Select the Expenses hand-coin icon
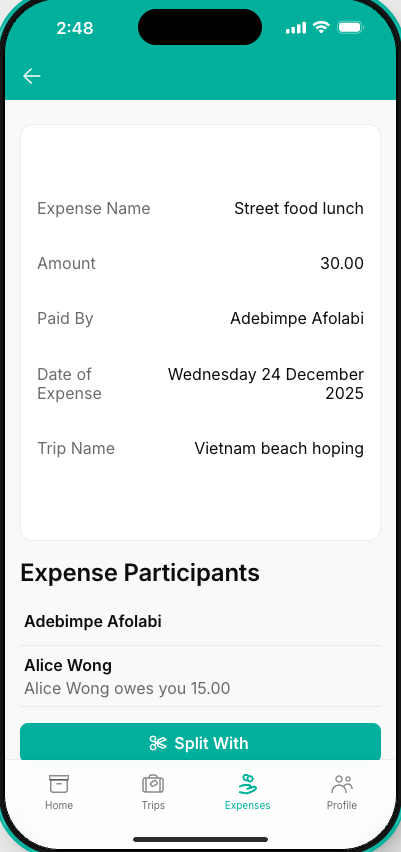 (248, 784)
